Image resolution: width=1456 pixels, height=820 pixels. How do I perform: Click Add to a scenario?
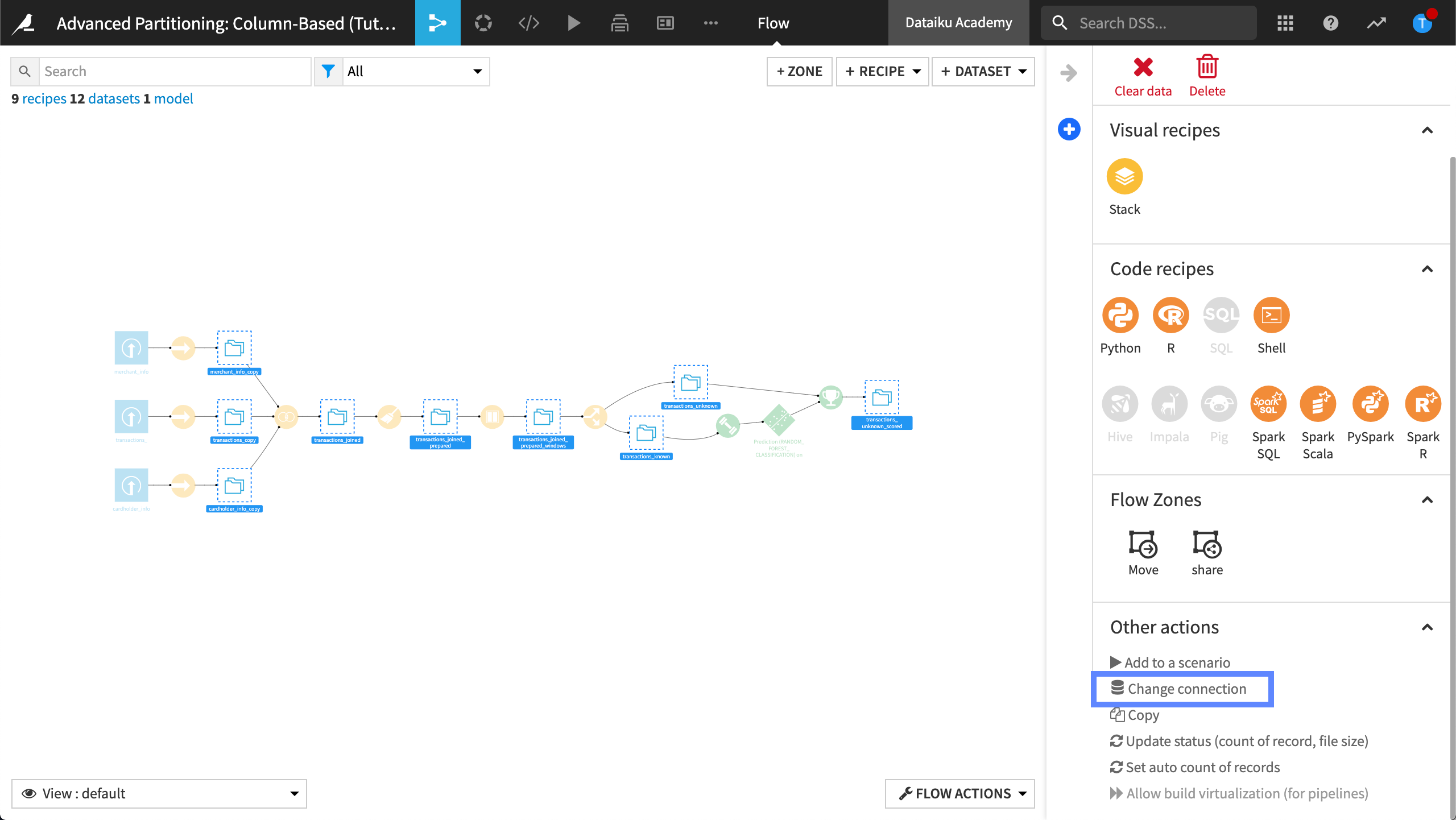pos(1170,662)
